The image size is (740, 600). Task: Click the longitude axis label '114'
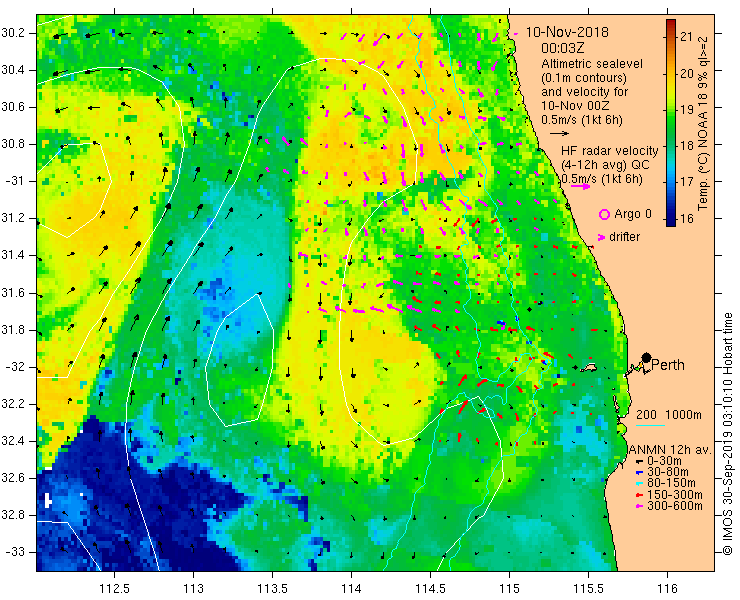[352, 588]
